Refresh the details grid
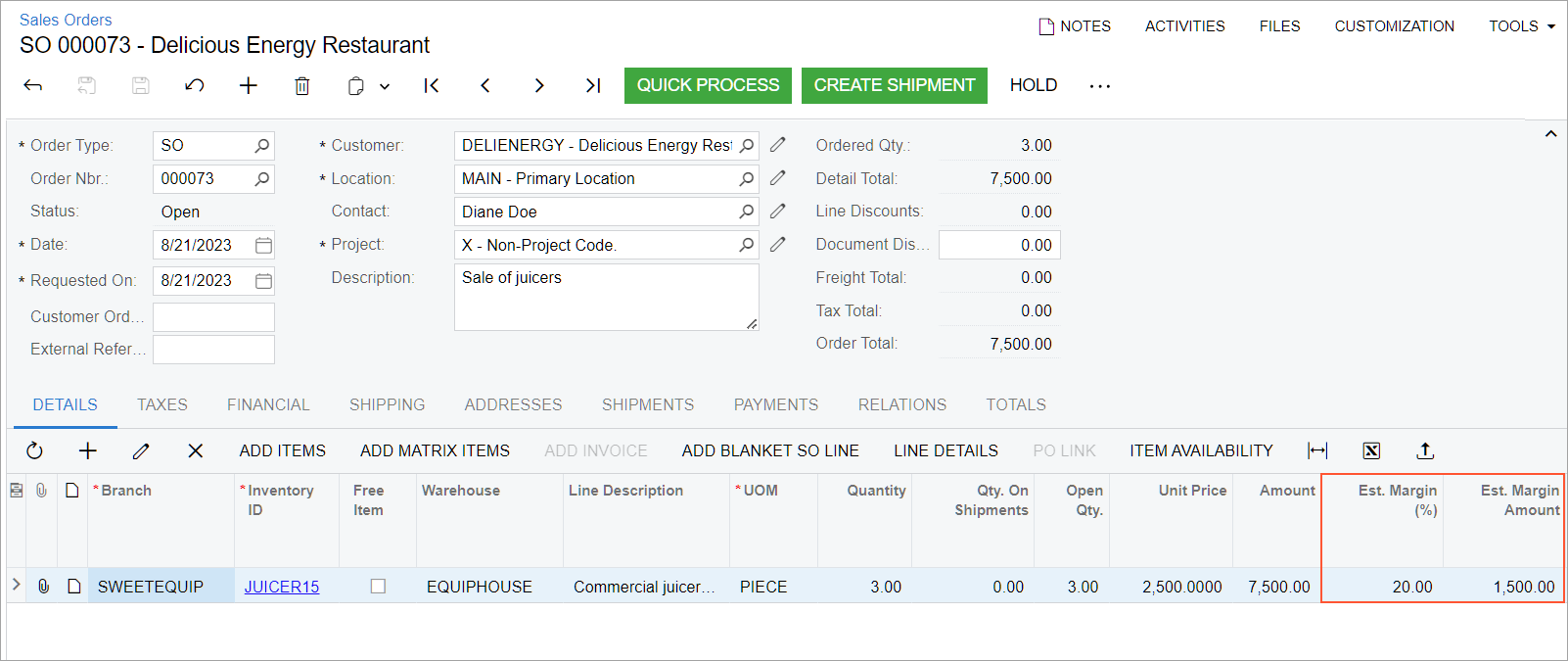1568x661 pixels. [x=34, y=450]
